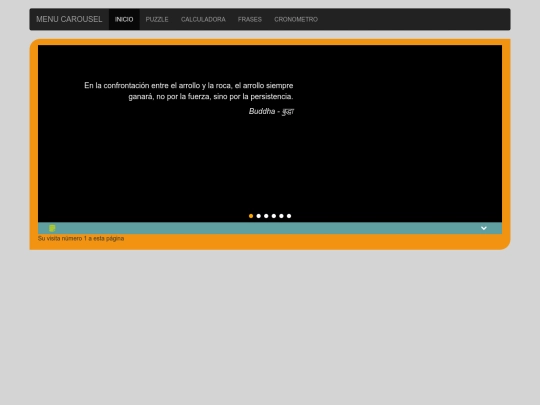Jump to the sixth carousel slide dot
The image size is (540, 405).
pyautogui.click(x=289, y=216)
